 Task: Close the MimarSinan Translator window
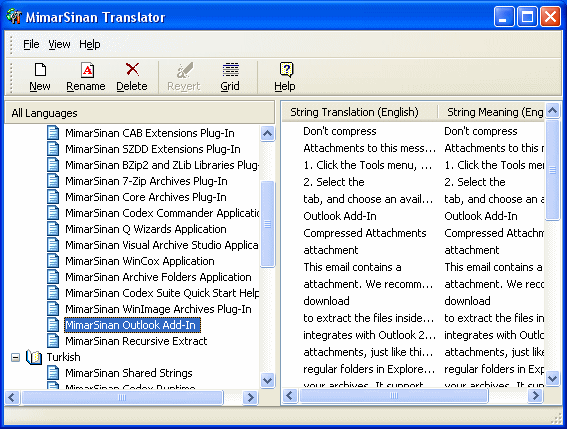click(x=550, y=17)
